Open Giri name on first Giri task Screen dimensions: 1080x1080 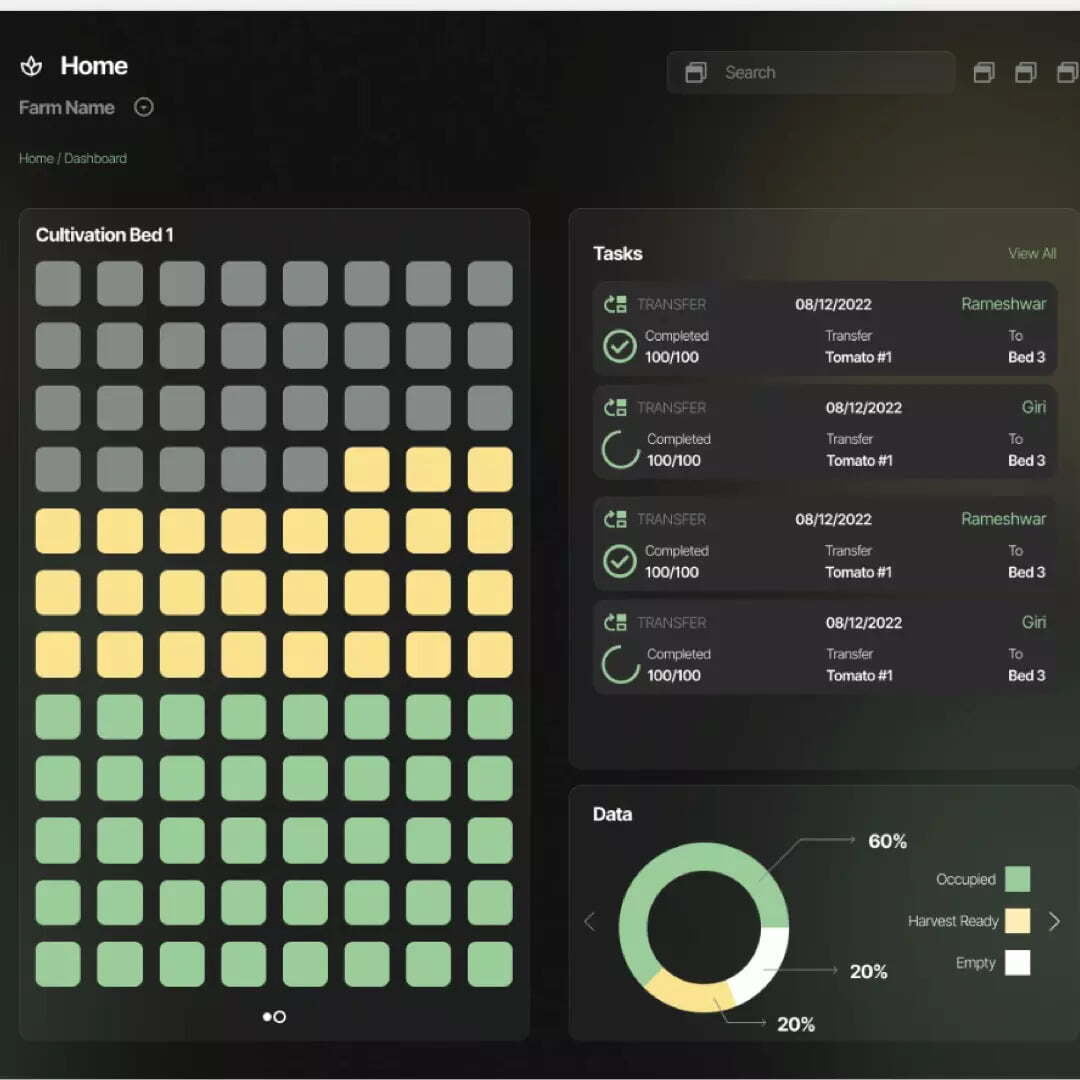click(x=1034, y=407)
